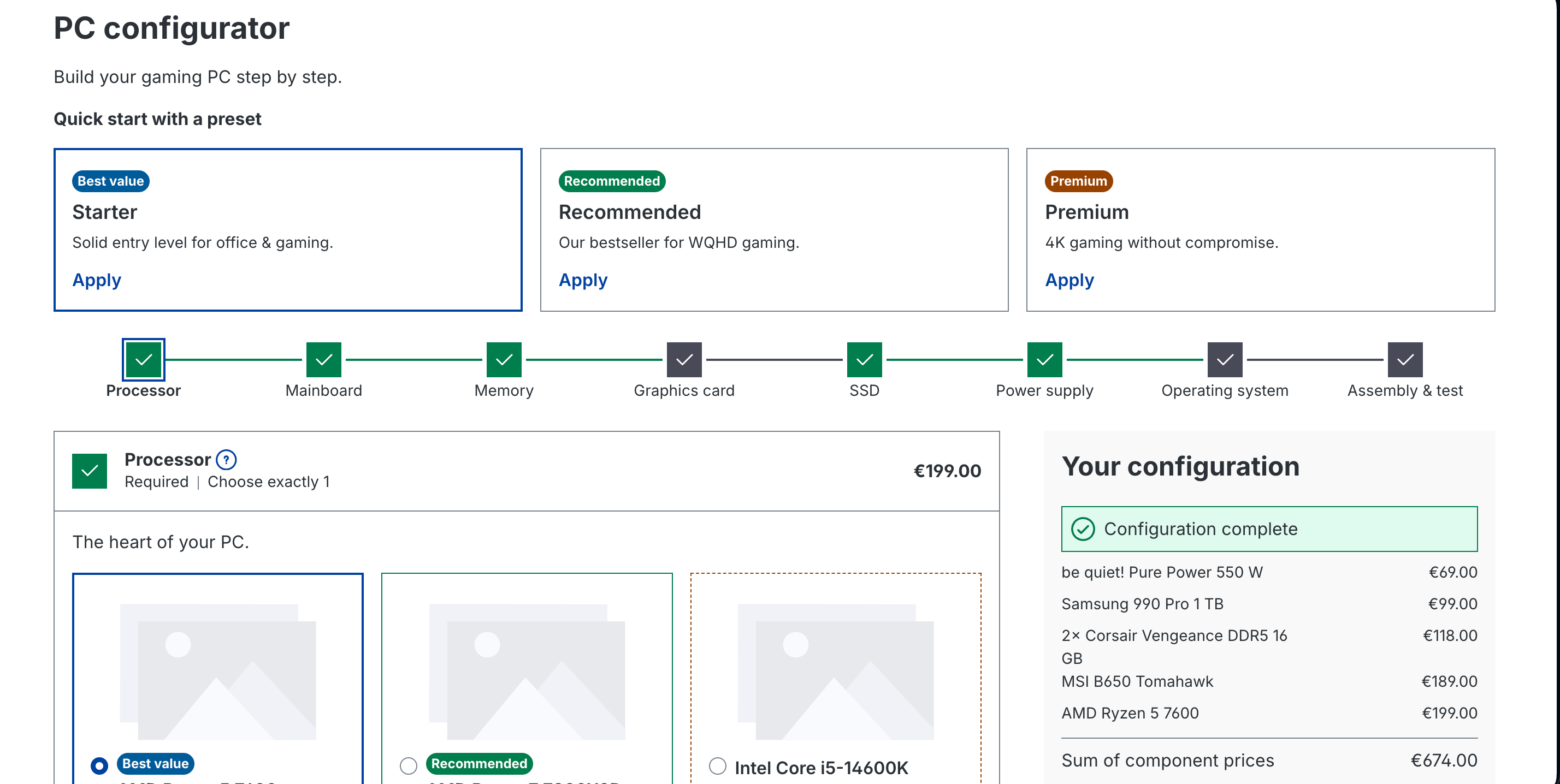The height and width of the screenshot is (784, 1560).
Task: Select the Recommended processor radio button
Action: (409, 766)
